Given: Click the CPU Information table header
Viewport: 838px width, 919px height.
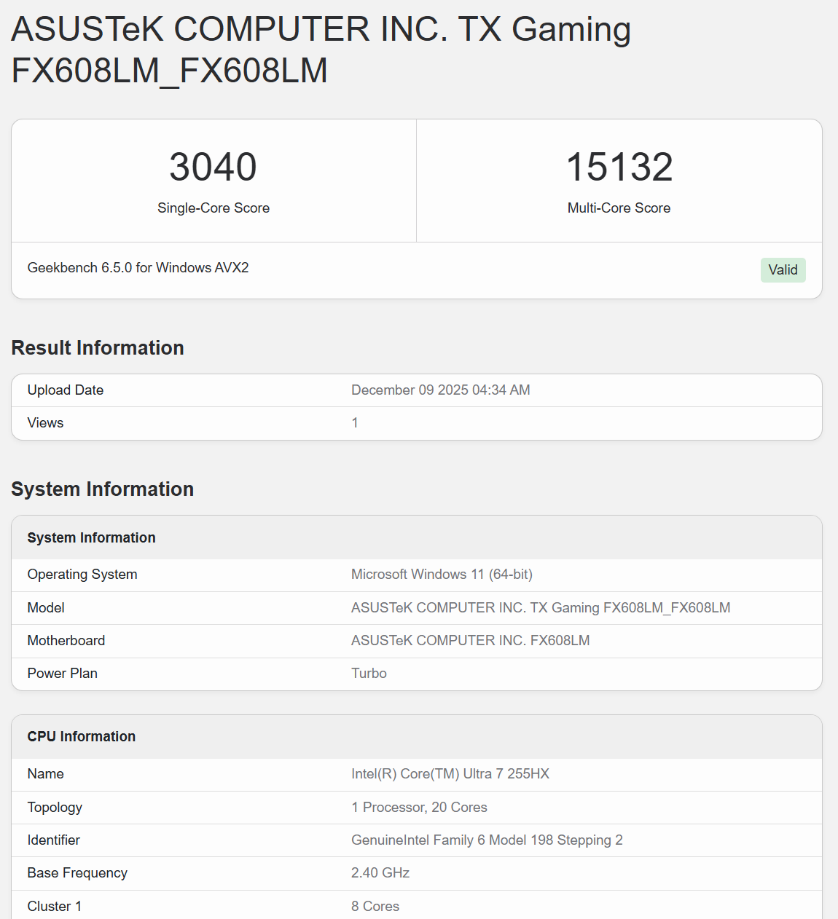Looking at the screenshot, I should (81, 737).
